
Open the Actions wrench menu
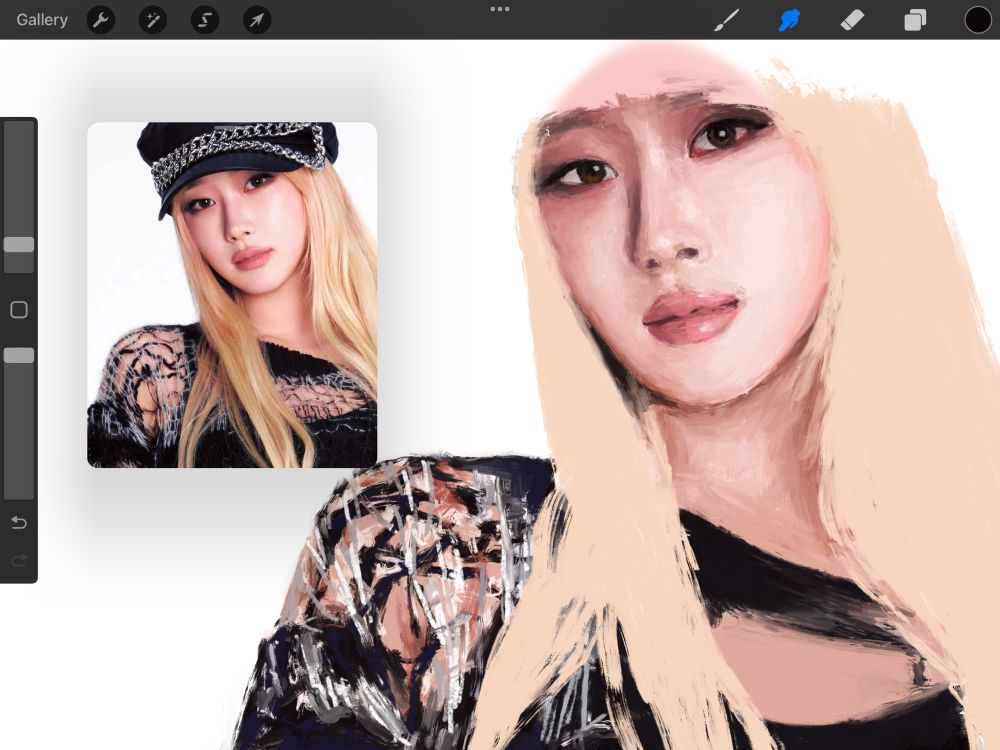101,20
